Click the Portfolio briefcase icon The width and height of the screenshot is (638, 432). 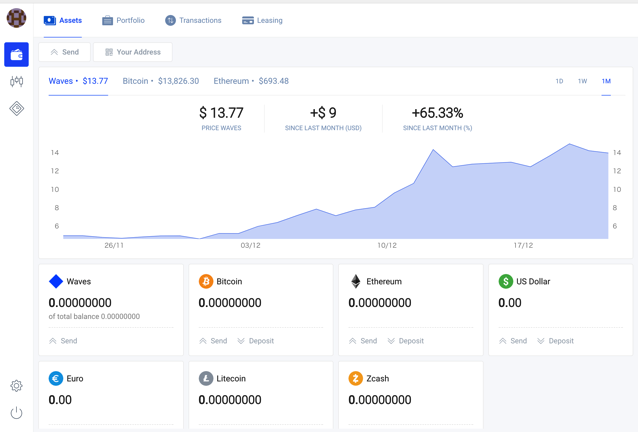107,20
